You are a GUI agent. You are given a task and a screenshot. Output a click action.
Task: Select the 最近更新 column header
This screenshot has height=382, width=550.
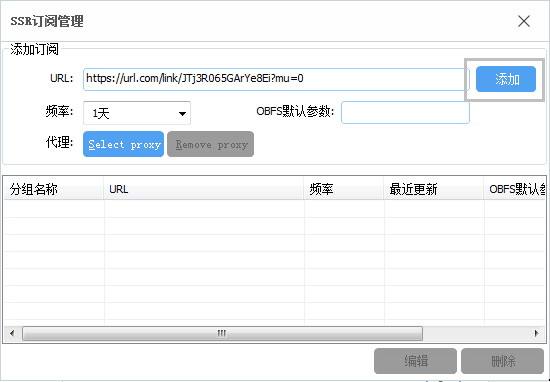click(x=434, y=189)
